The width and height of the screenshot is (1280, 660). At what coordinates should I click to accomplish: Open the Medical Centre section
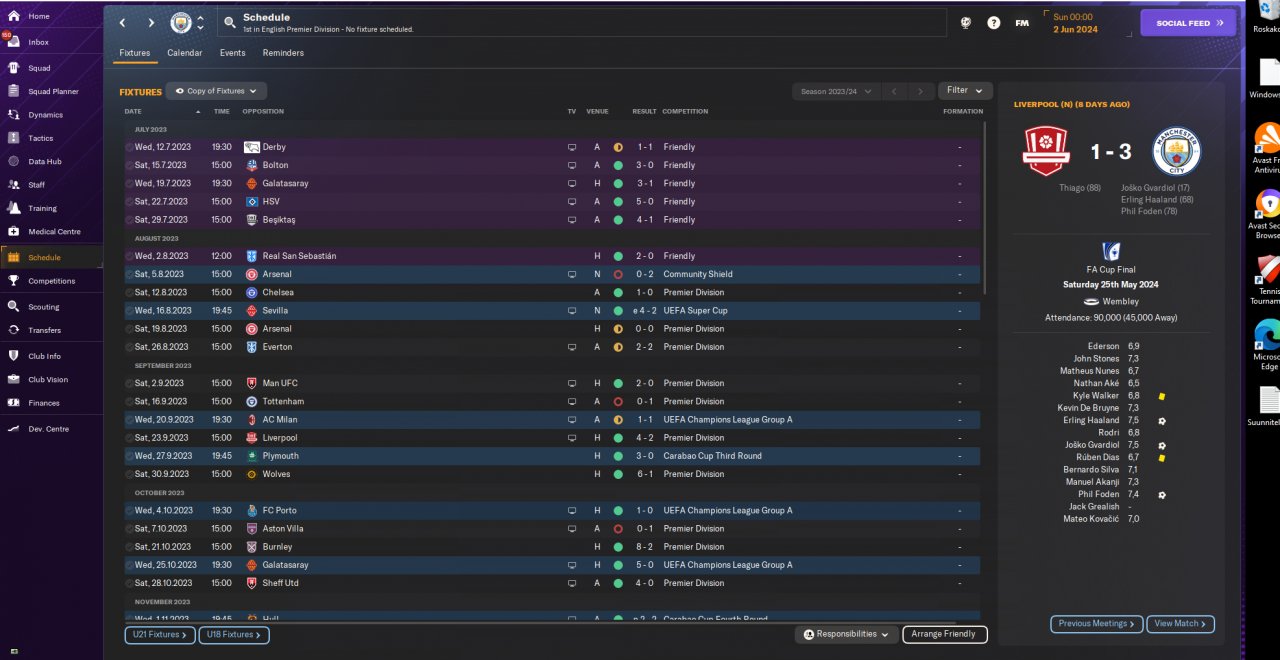(x=14, y=232)
